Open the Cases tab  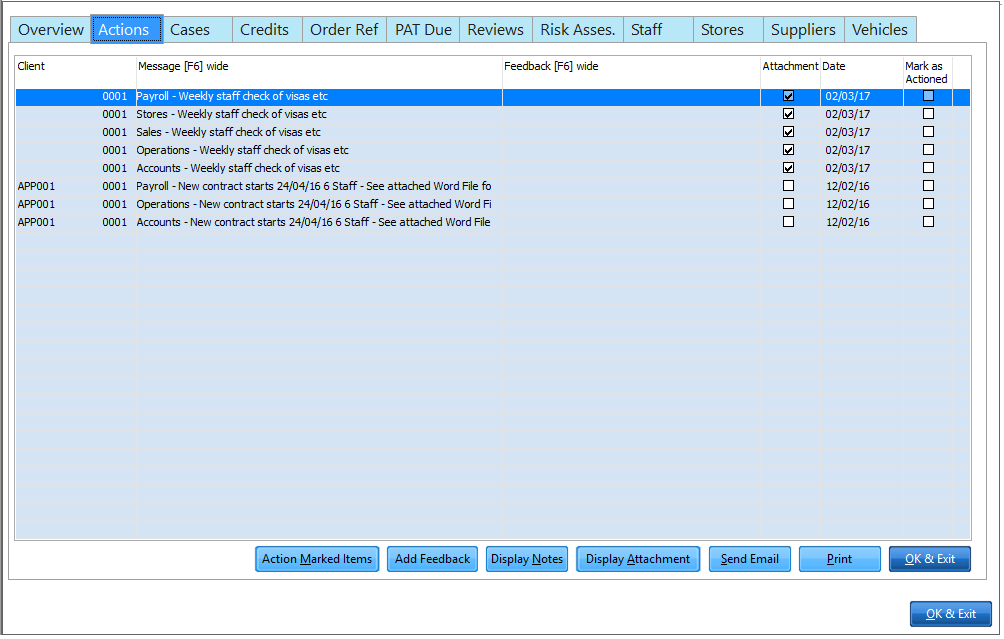point(197,30)
